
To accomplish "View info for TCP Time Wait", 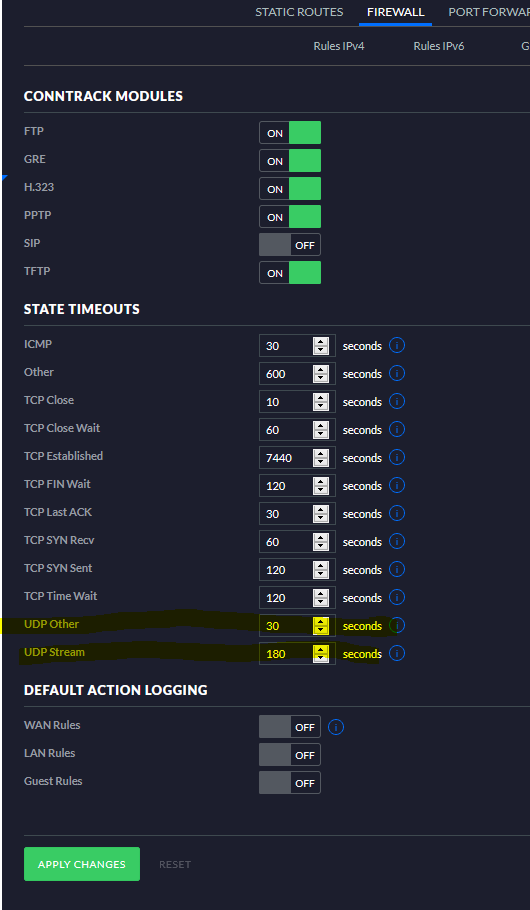I will [x=396, y=597].
